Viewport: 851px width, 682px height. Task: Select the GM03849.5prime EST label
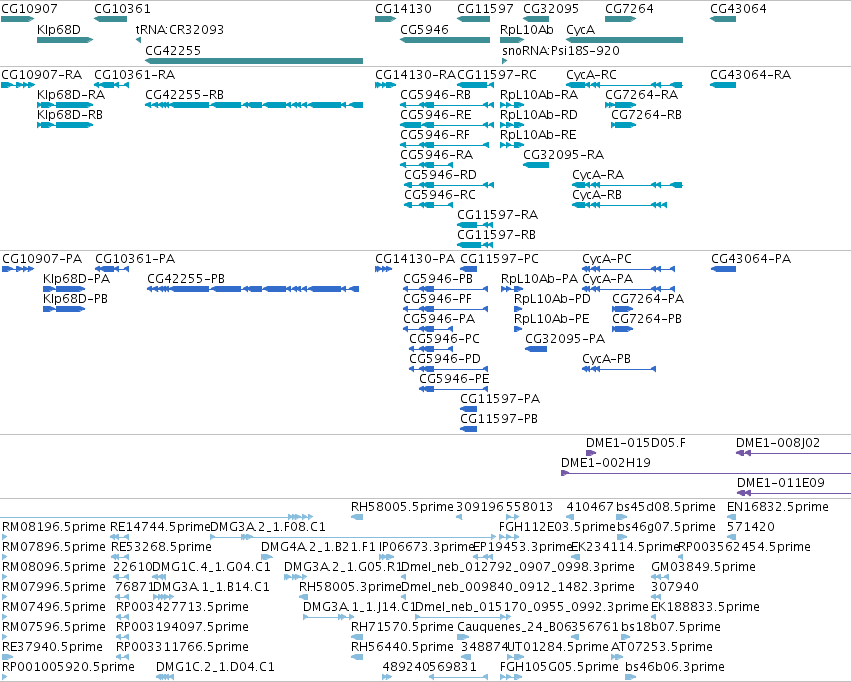tap(703, 566)
